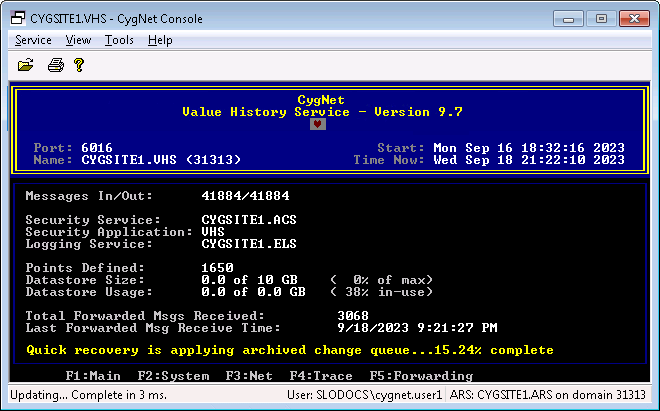The image size is (660, 411).
Task: Click the Datastore Size '0.0 of 10 GB'
Action: pyautogui.click(x=250, y=280)
